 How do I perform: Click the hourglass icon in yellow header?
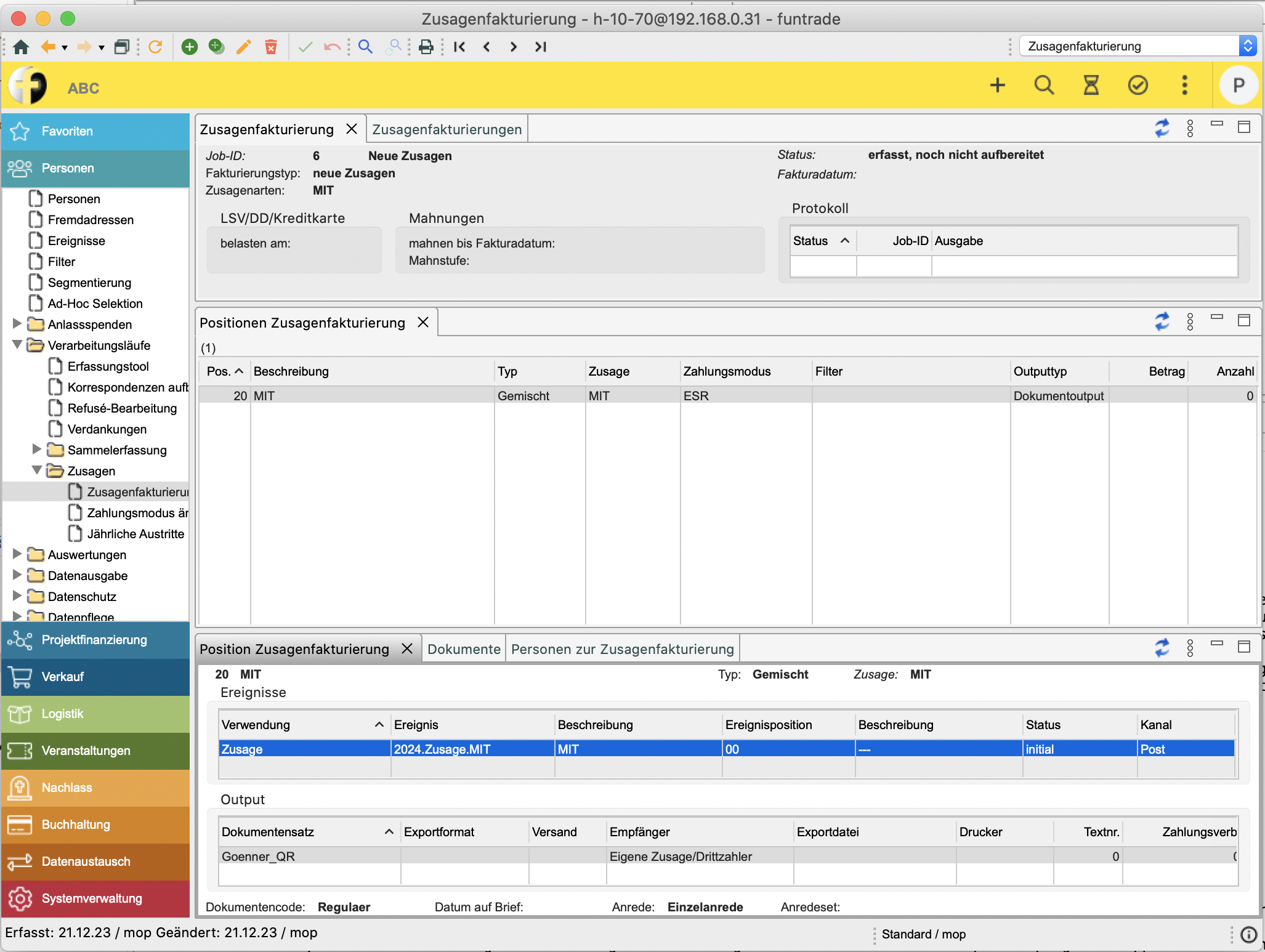(x=1091, y=85)
